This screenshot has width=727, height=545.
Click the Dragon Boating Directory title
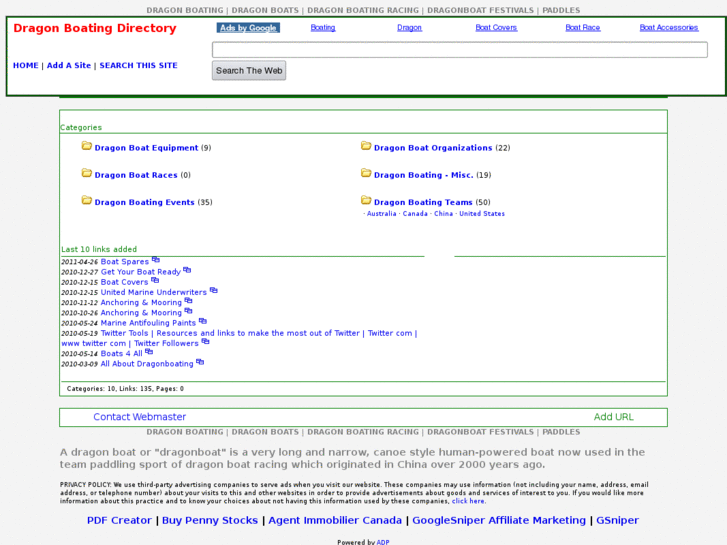pyautogui.click(x=95, y=28)
